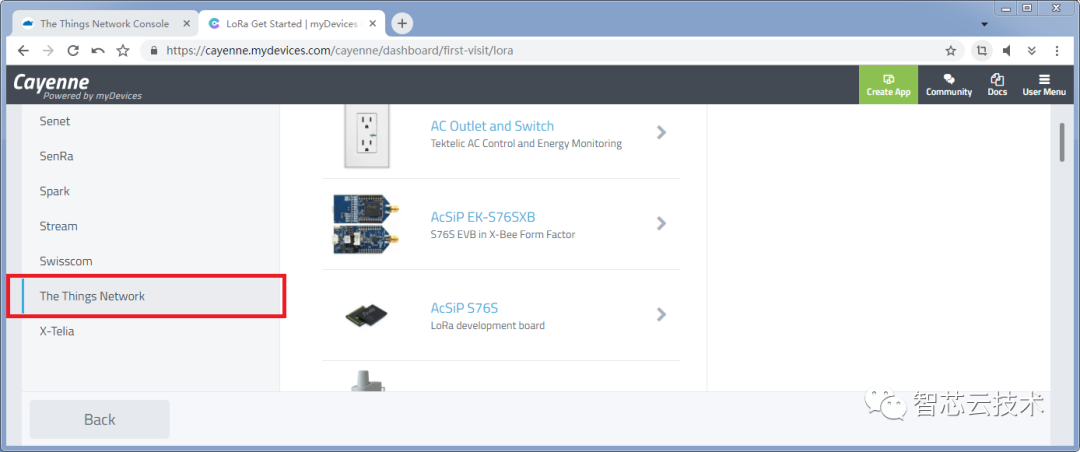Open the double-chevron extensions overflow
The width and height of the screenshot is (1080, 452).
(1032, 50)
